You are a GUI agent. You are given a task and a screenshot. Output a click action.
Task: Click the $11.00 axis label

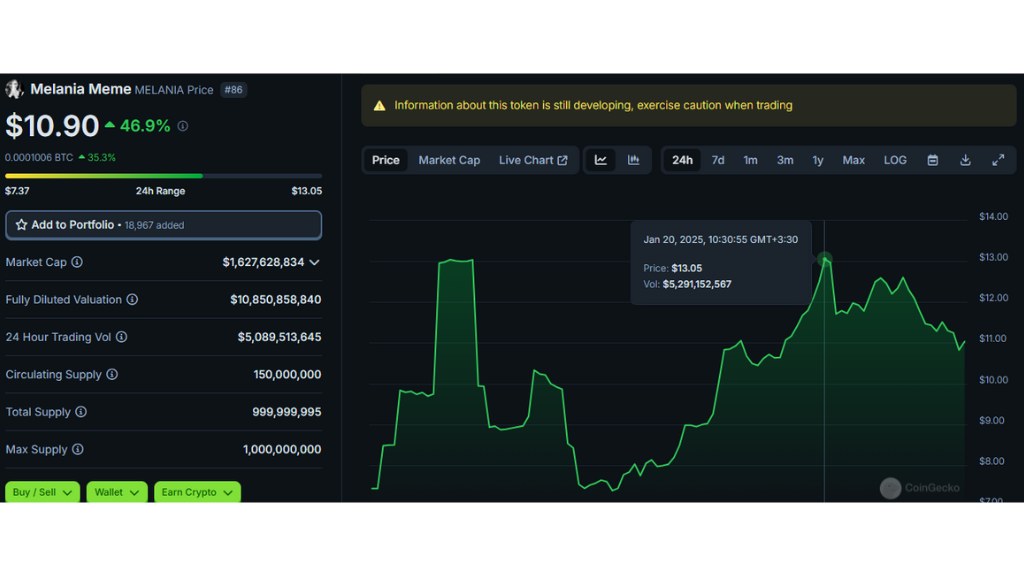click(993, 339)
